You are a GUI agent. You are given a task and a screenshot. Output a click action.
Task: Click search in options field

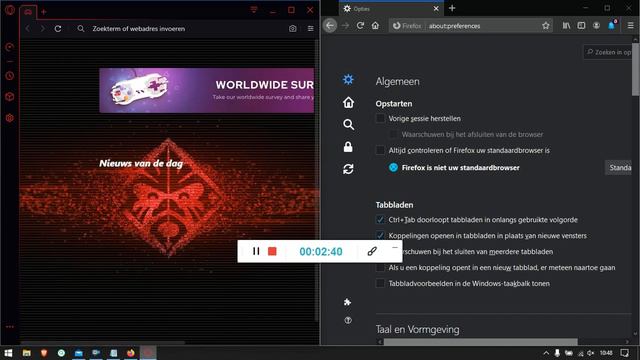[x=608, y=52]
